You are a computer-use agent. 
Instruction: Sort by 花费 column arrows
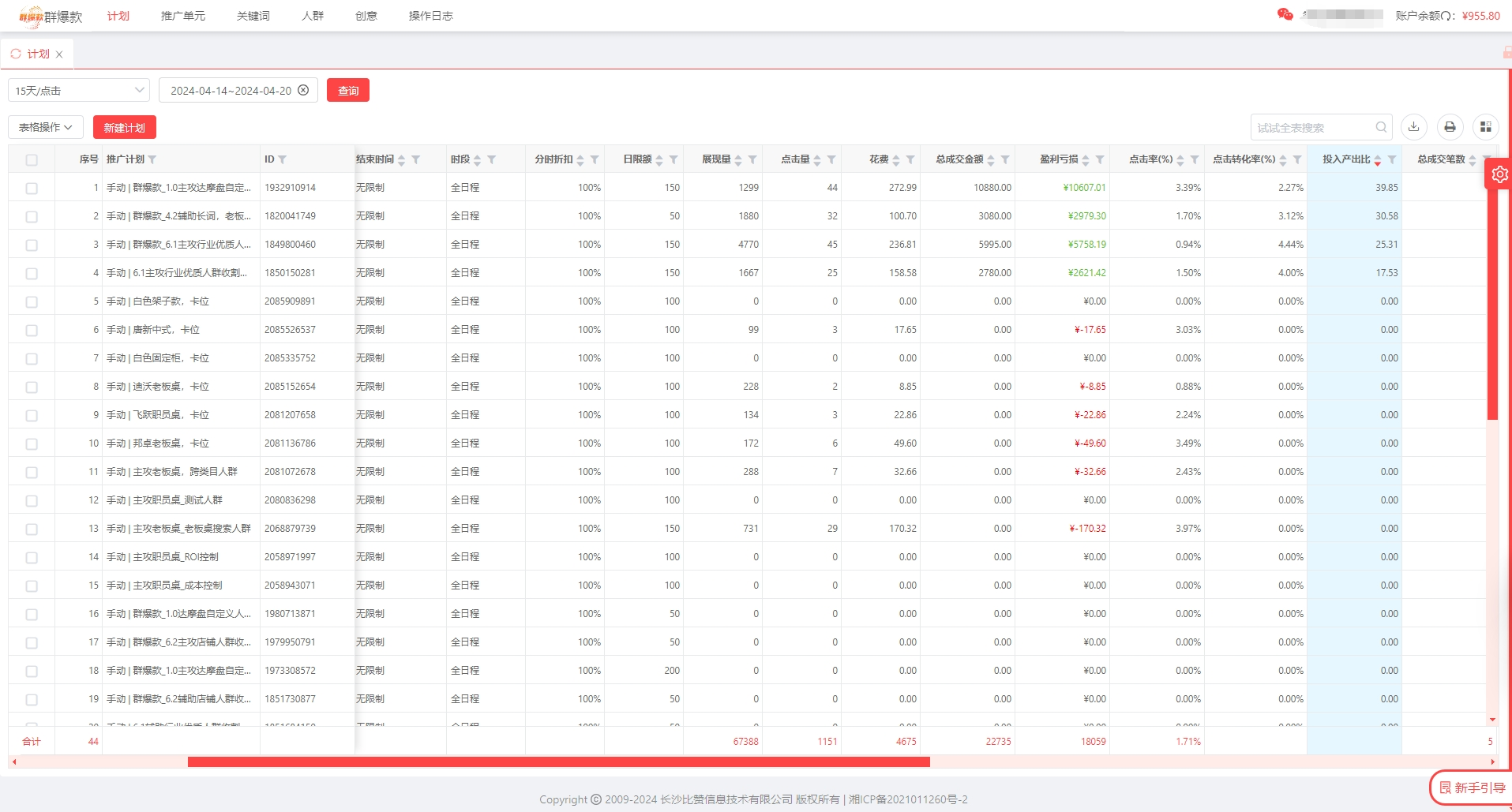coord(896,160)
